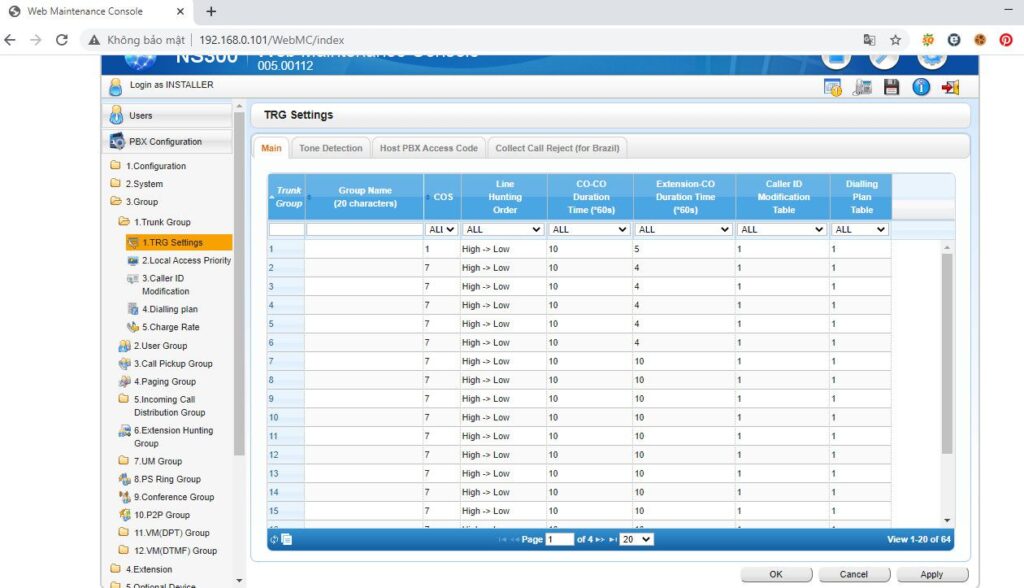
Task: Open the Pinterest browser extension
Action: (x=1006, y=40)
